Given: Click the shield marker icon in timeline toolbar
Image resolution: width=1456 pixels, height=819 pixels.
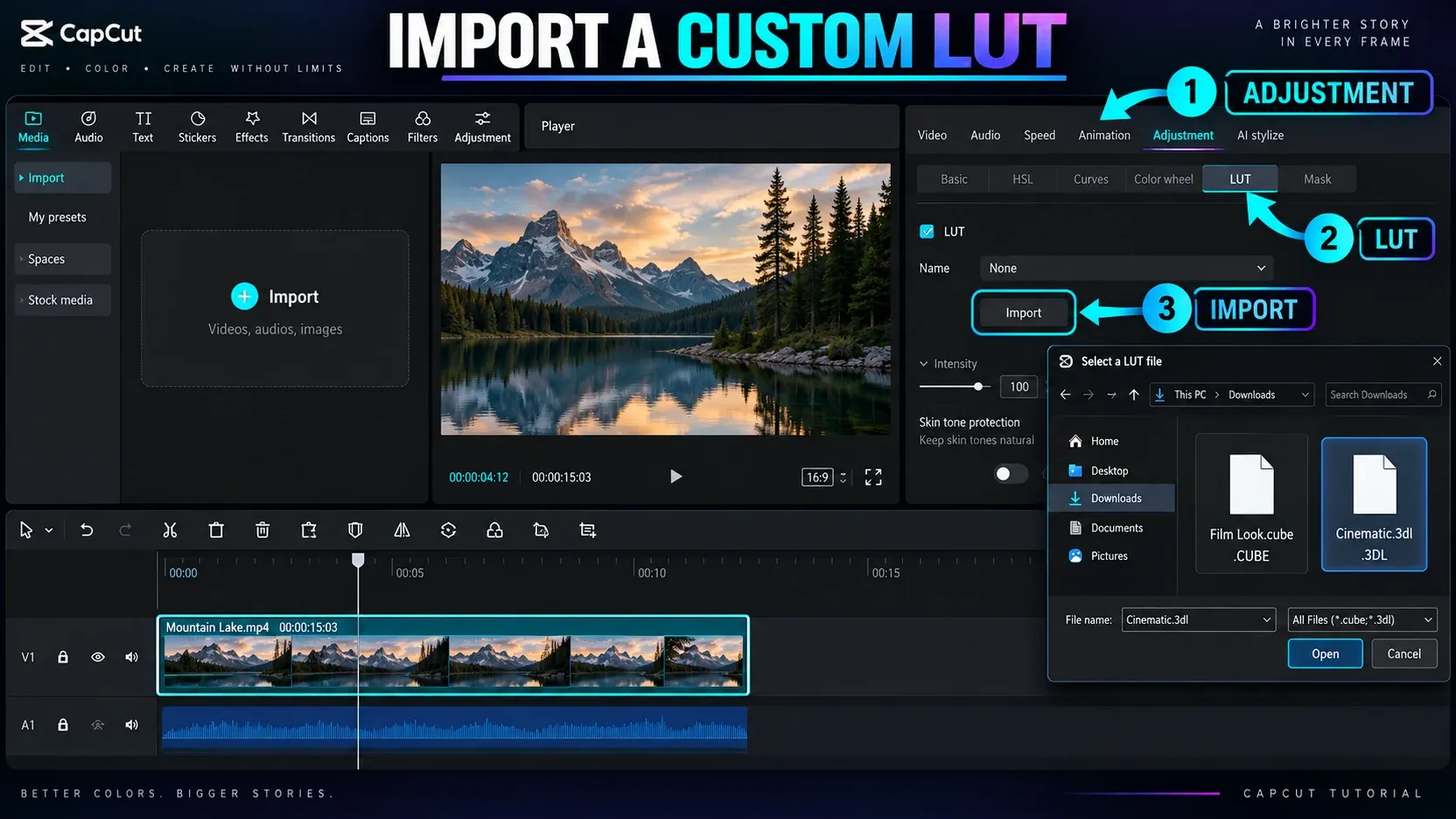Looking at the screenshot, I should [x=355, y=530].
